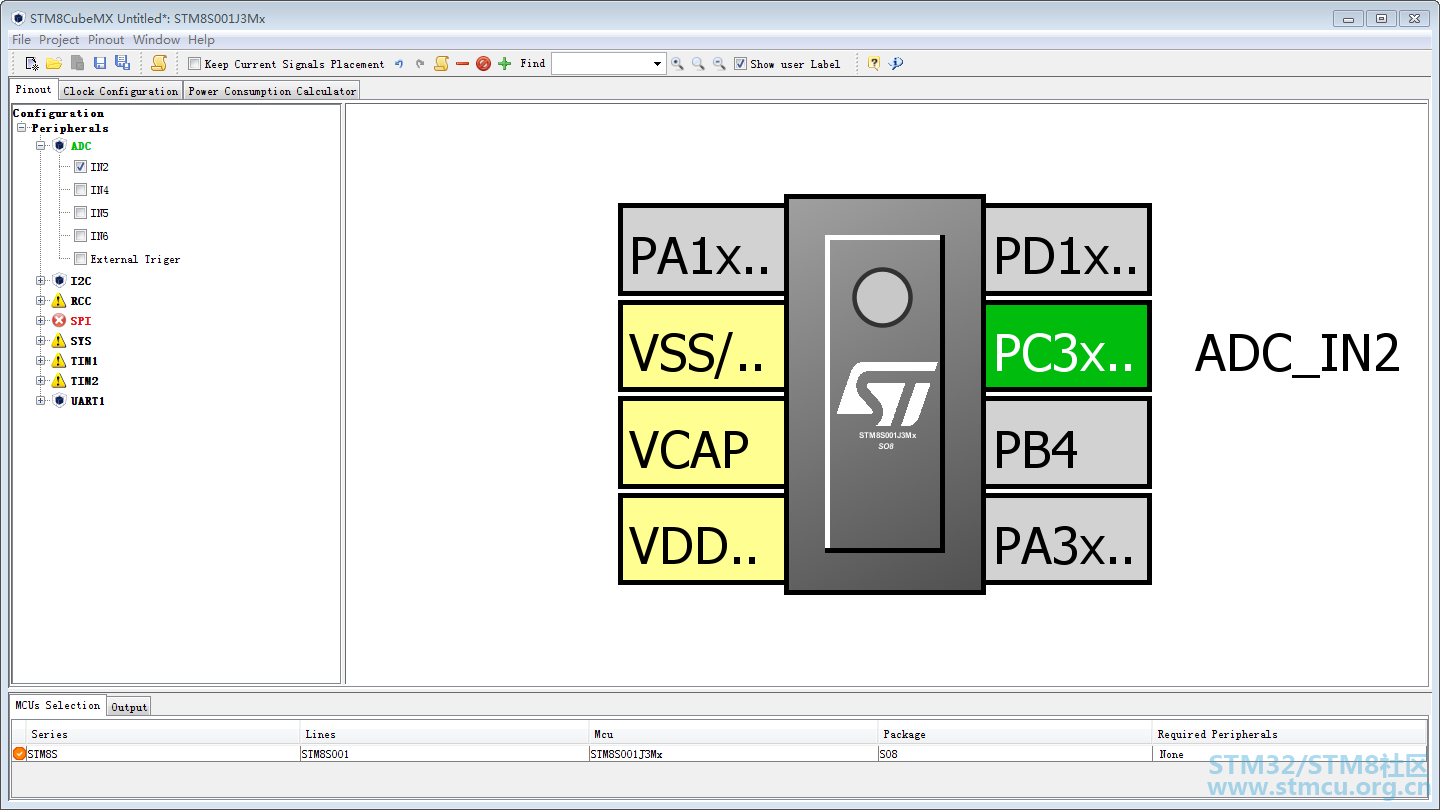Viewport: 1440px width, 810px height.
Task: Expand the I2C node
Action: click(41, 281)
